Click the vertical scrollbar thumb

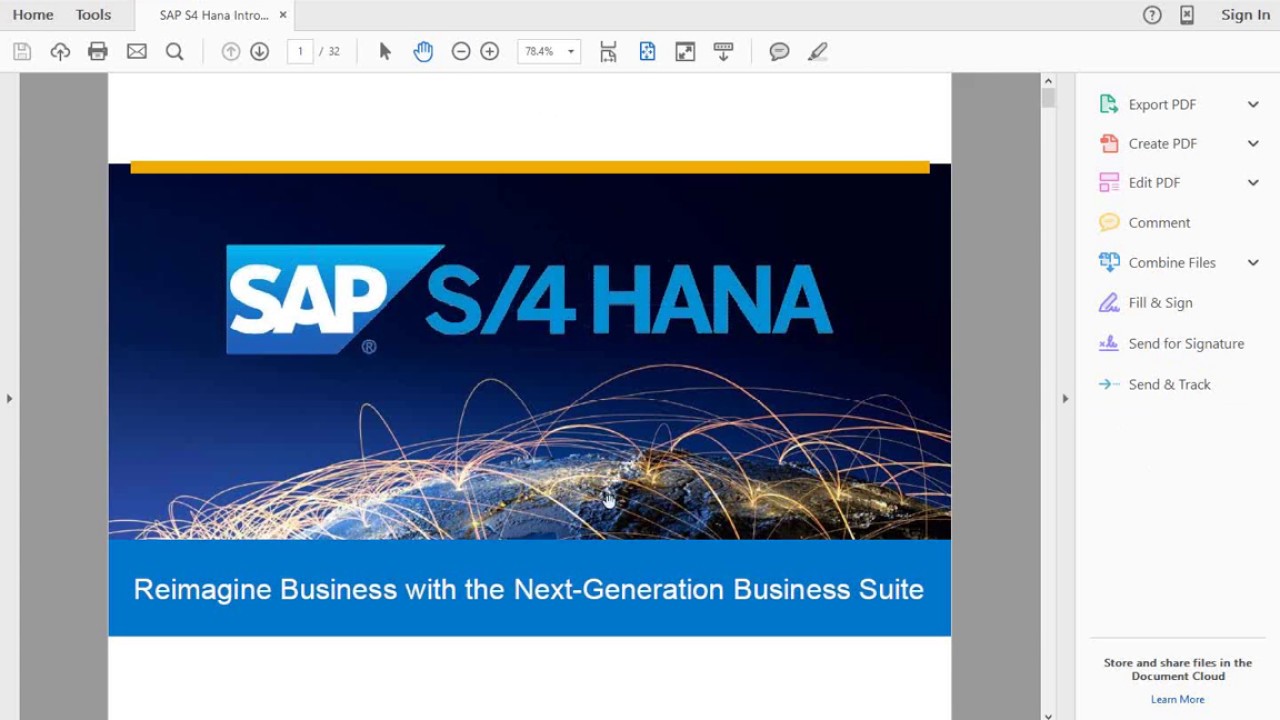click(1048, 98)
